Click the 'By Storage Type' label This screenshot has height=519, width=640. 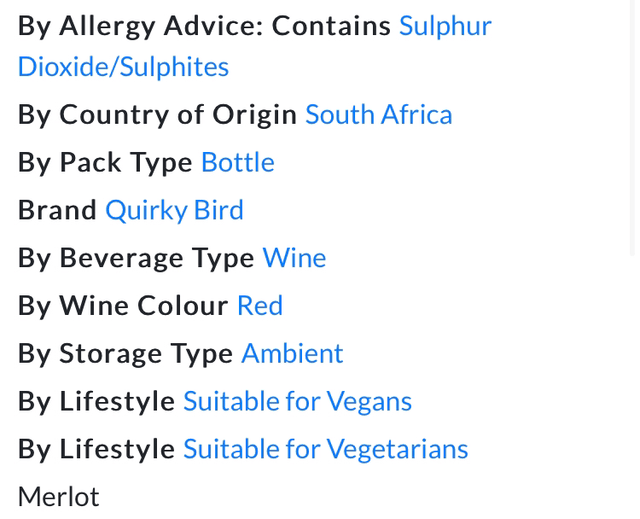[125, 354]
